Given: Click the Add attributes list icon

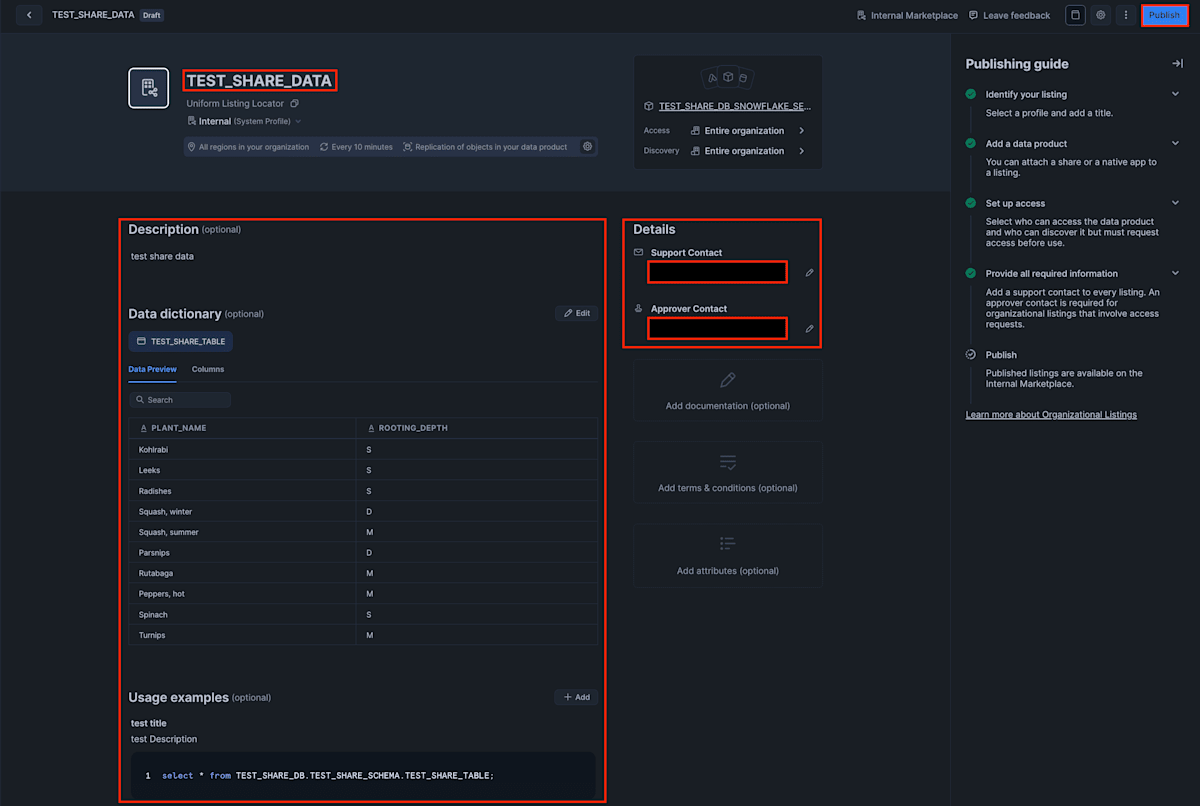Looking at the screenshot, I should coord(727,544).
